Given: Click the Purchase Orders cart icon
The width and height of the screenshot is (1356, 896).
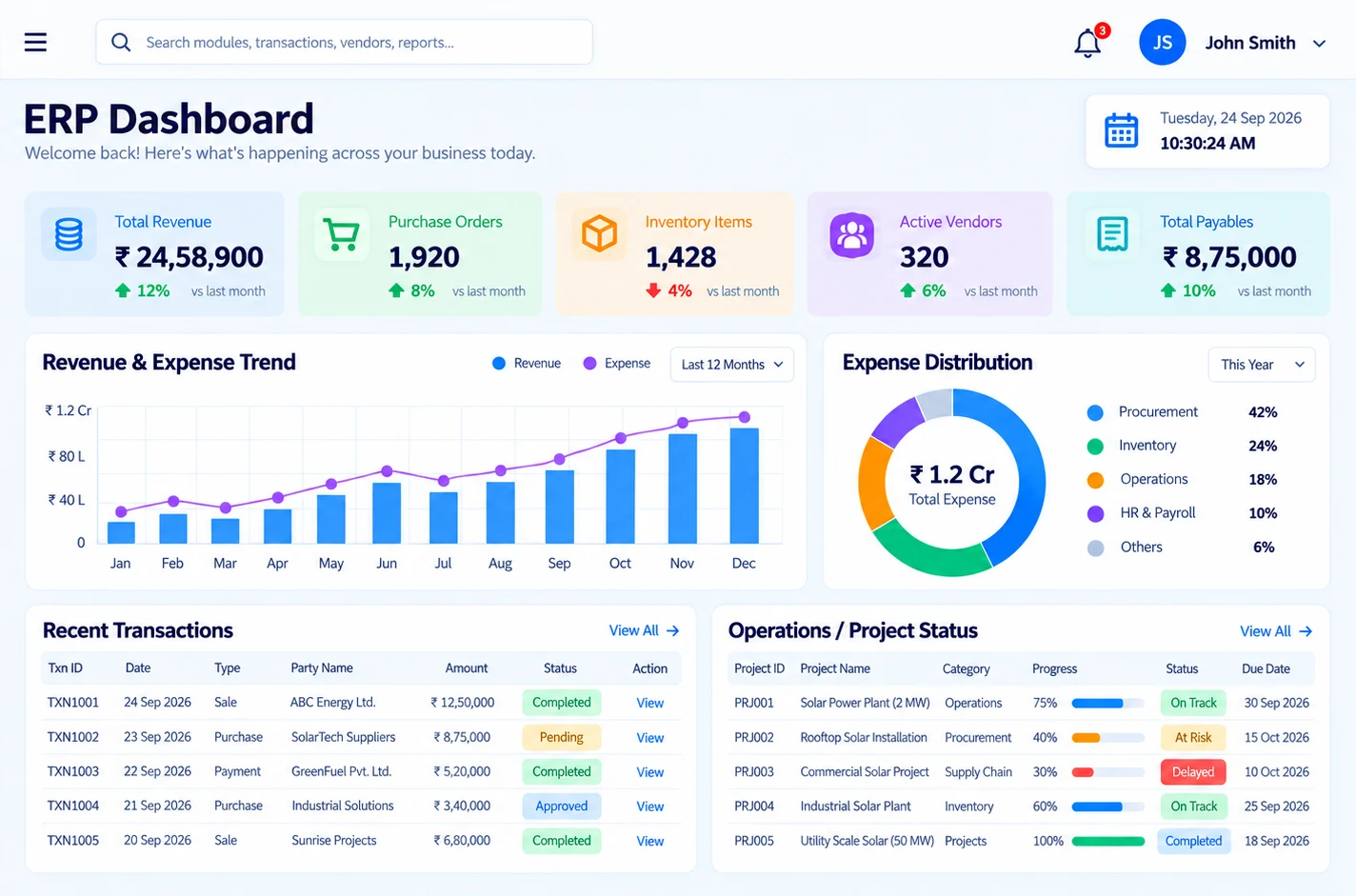Looking at the screenshot, I should [x=341, y=233].
